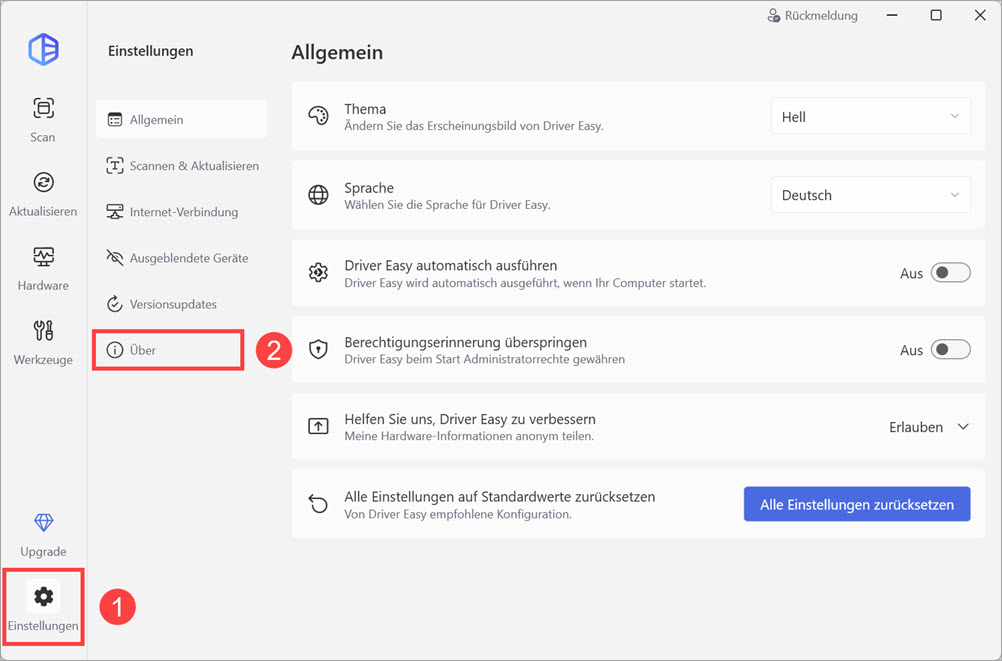Click text 'Von Driver Easy empfohlene Konfiguration.'
This screenshot has height=661, width=1002.
[458, 514]
